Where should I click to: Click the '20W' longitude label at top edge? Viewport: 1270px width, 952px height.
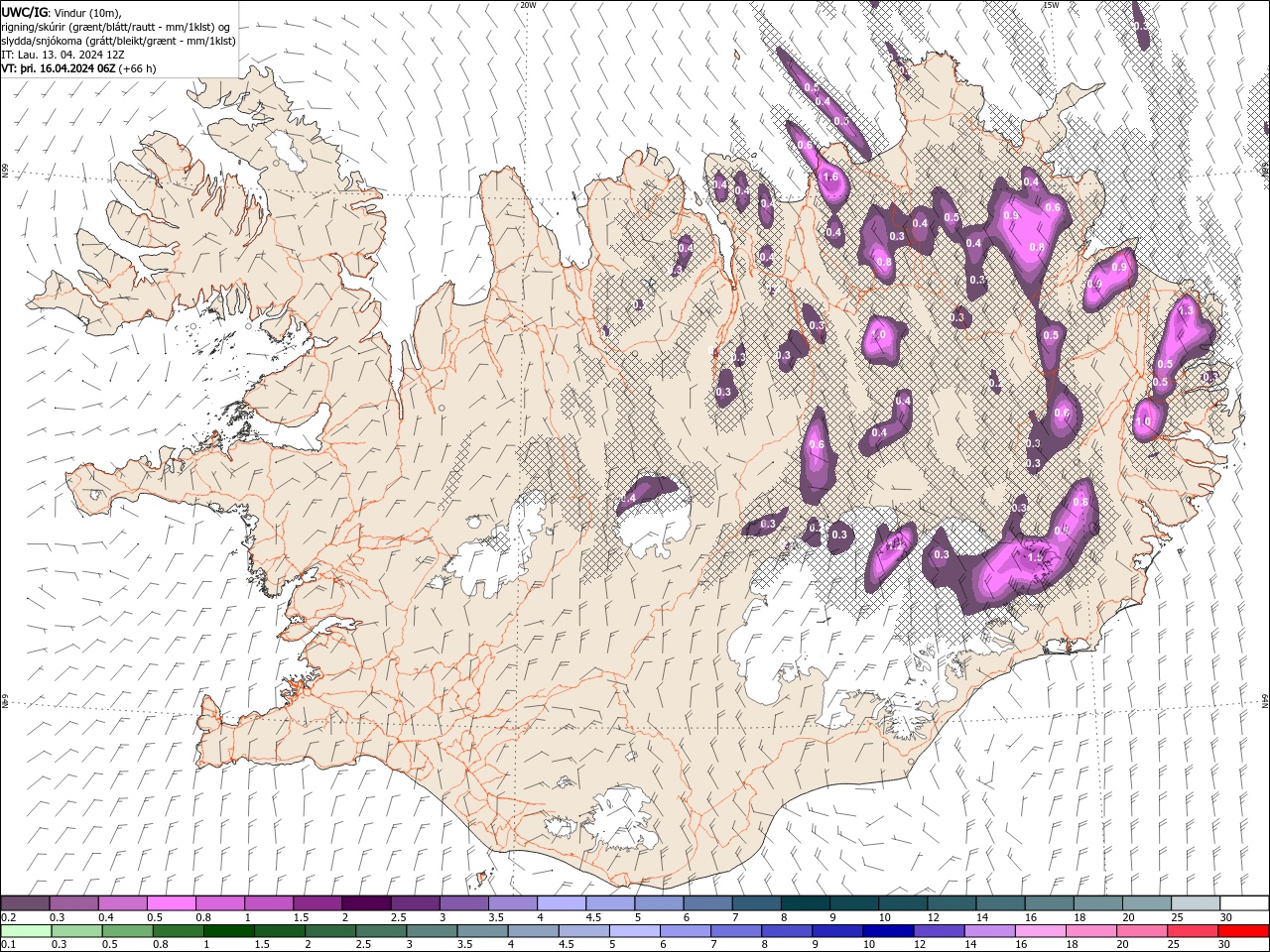click(528, 5)
